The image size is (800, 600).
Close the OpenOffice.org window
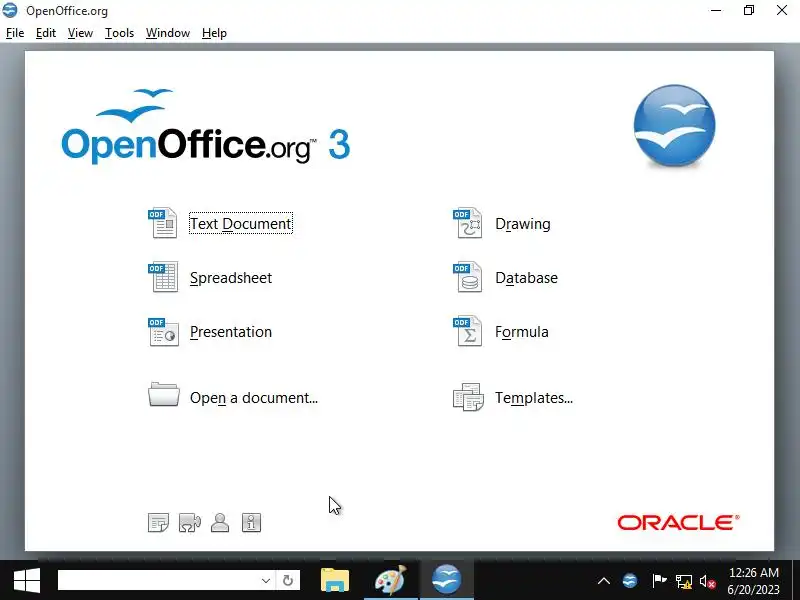[782, 10]
